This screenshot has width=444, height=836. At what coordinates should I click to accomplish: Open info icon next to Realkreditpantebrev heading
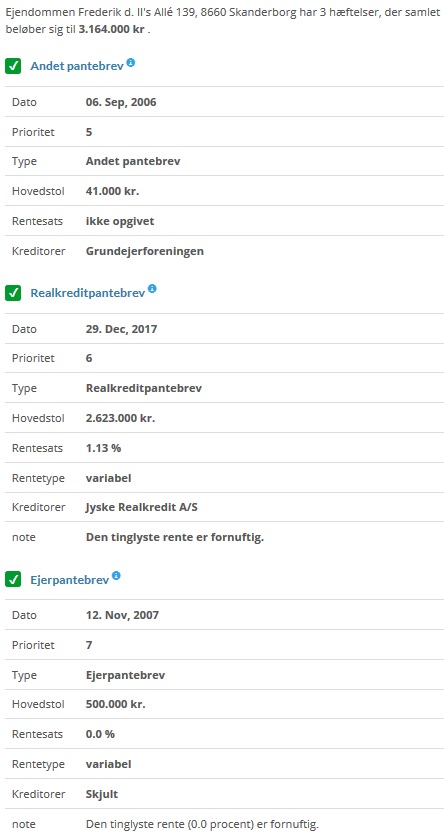[152, 289]
